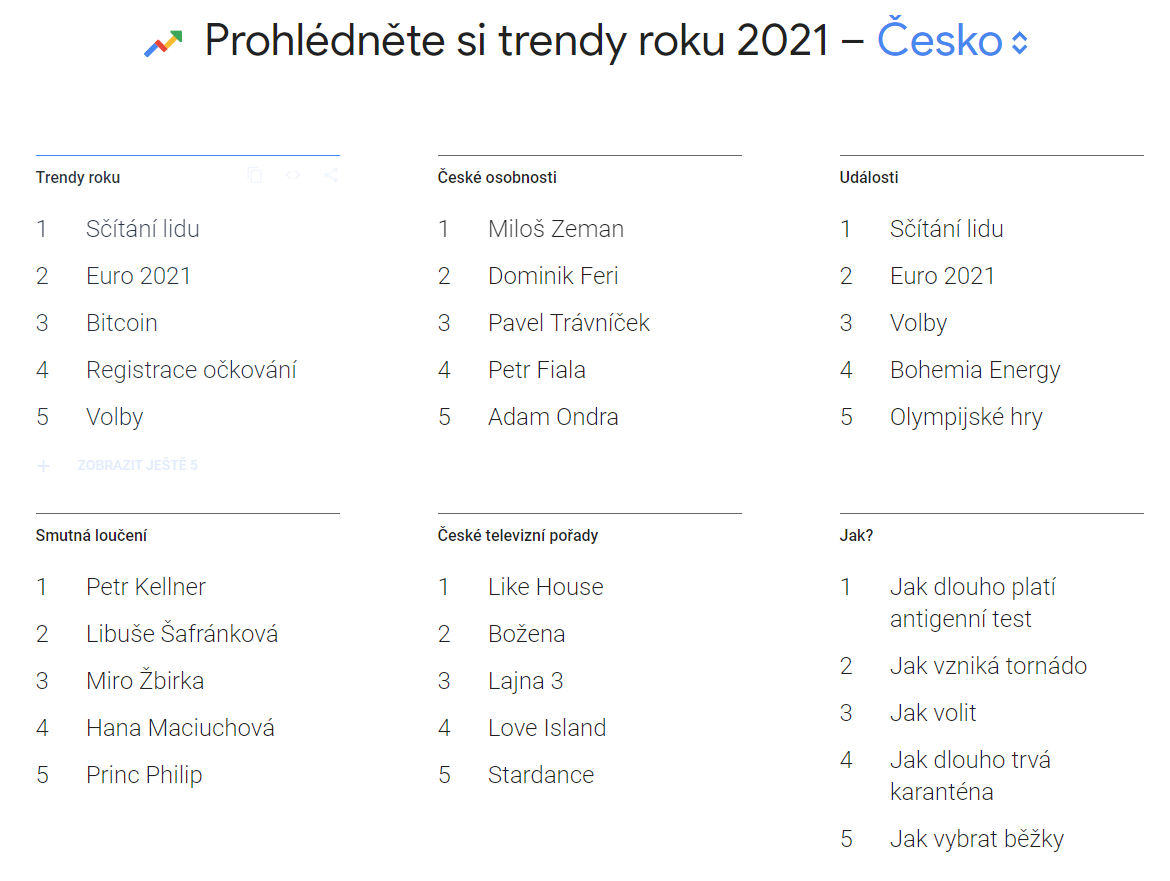The width and height of the screenshot is (1170, 881).
Task: Click Jak vybrat běžky query
Action: pyautogui.click(x=976, y=839)
